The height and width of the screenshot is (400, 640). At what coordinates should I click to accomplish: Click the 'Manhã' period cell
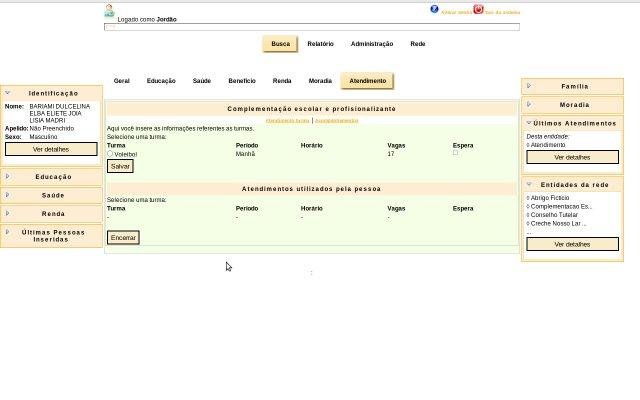pos(245,154)
